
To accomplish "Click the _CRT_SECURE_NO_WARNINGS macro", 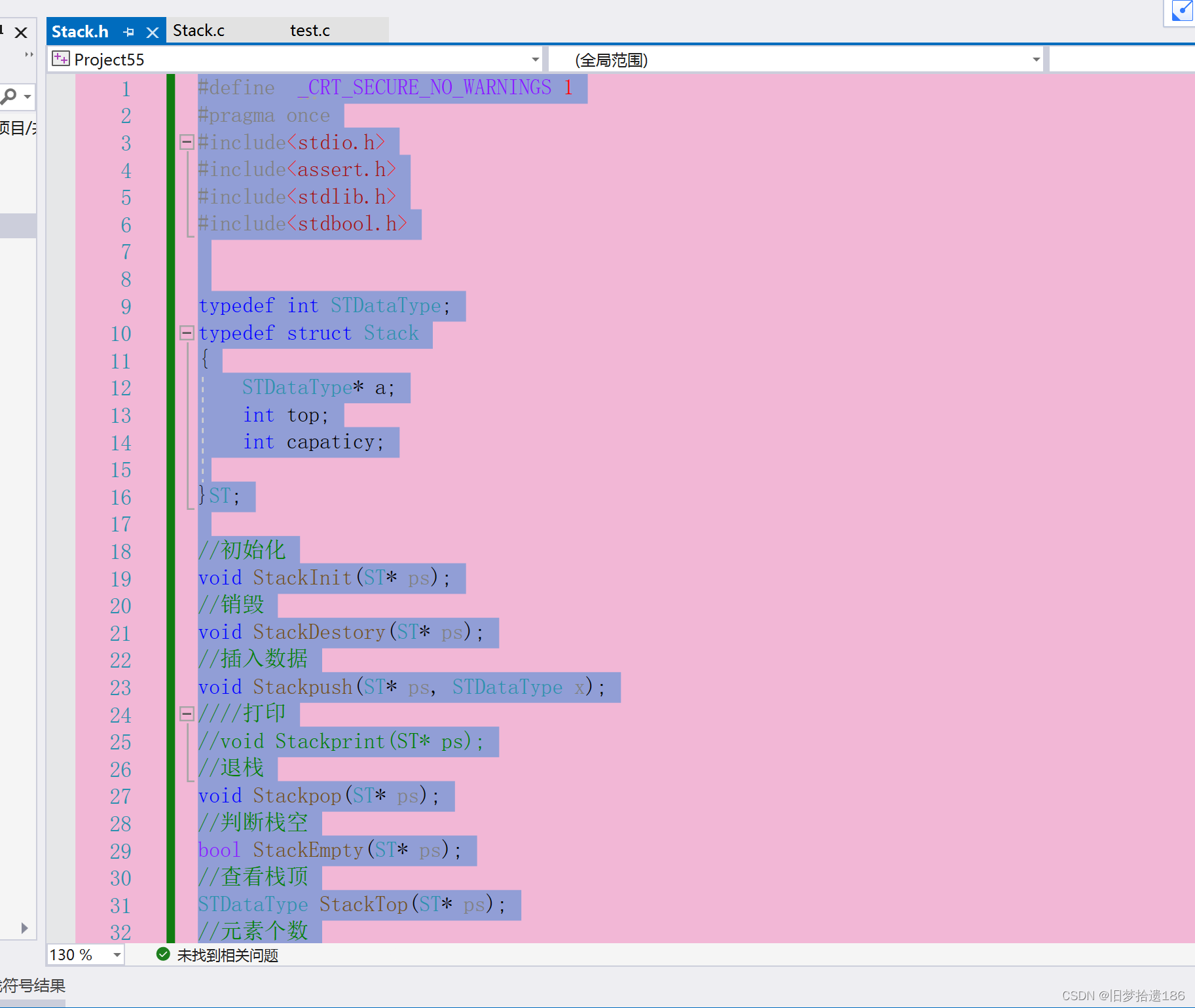I will (424, 87).
